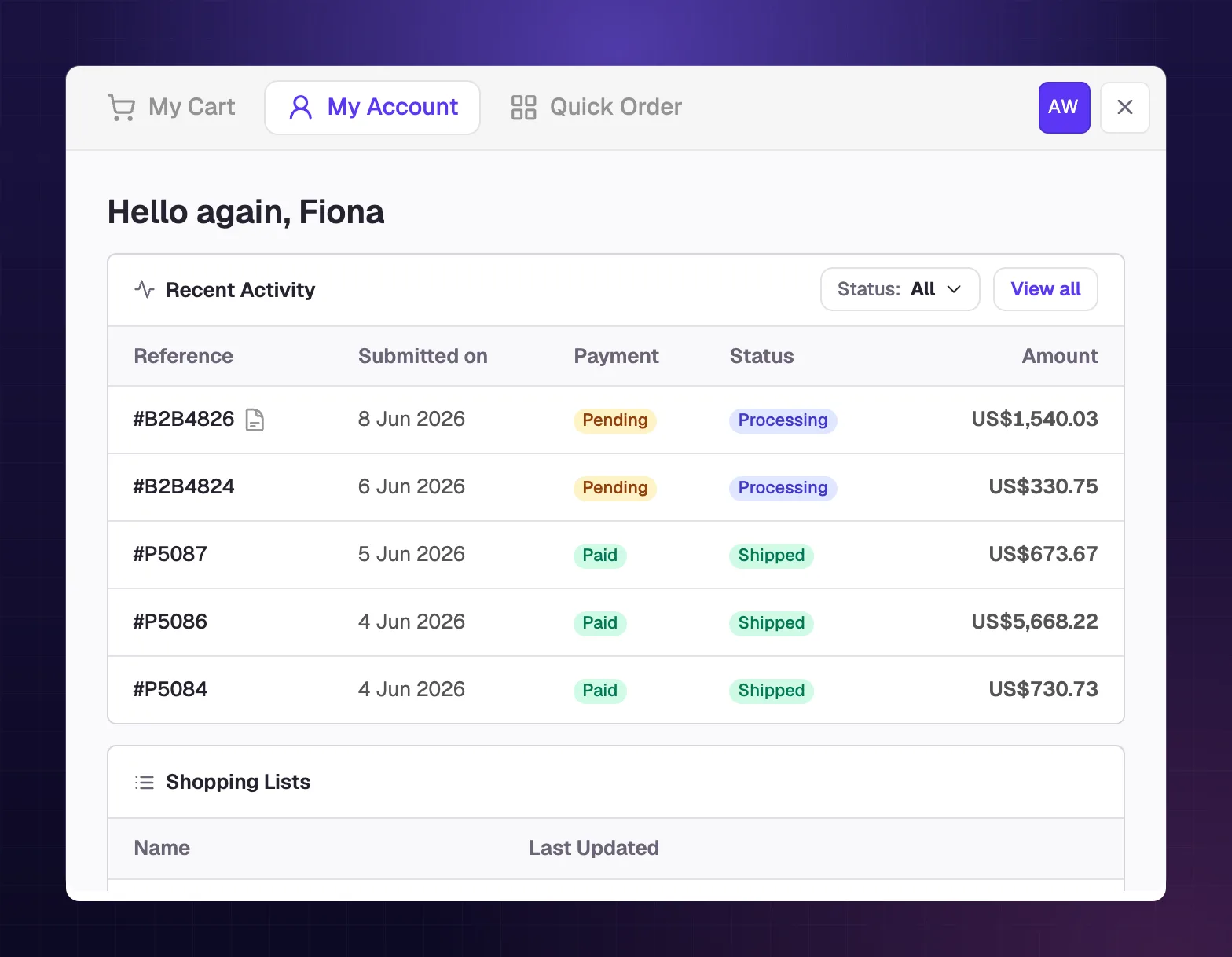Click the amount US$330.75

pyautogui.click(x=1043, y=486)
